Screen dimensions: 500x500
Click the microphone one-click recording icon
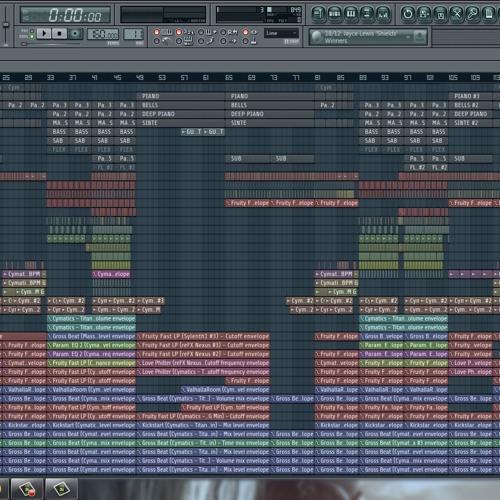click(473, 14)
